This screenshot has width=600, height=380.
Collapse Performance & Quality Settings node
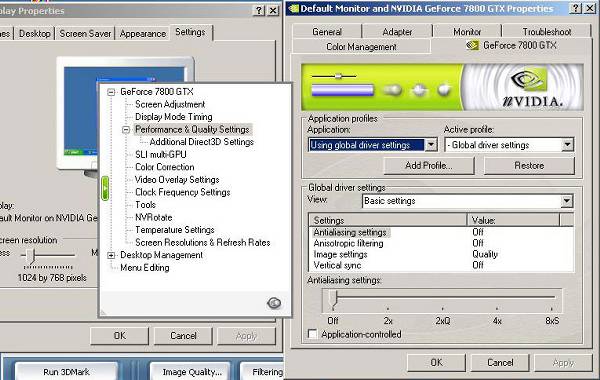click(126, 130)
